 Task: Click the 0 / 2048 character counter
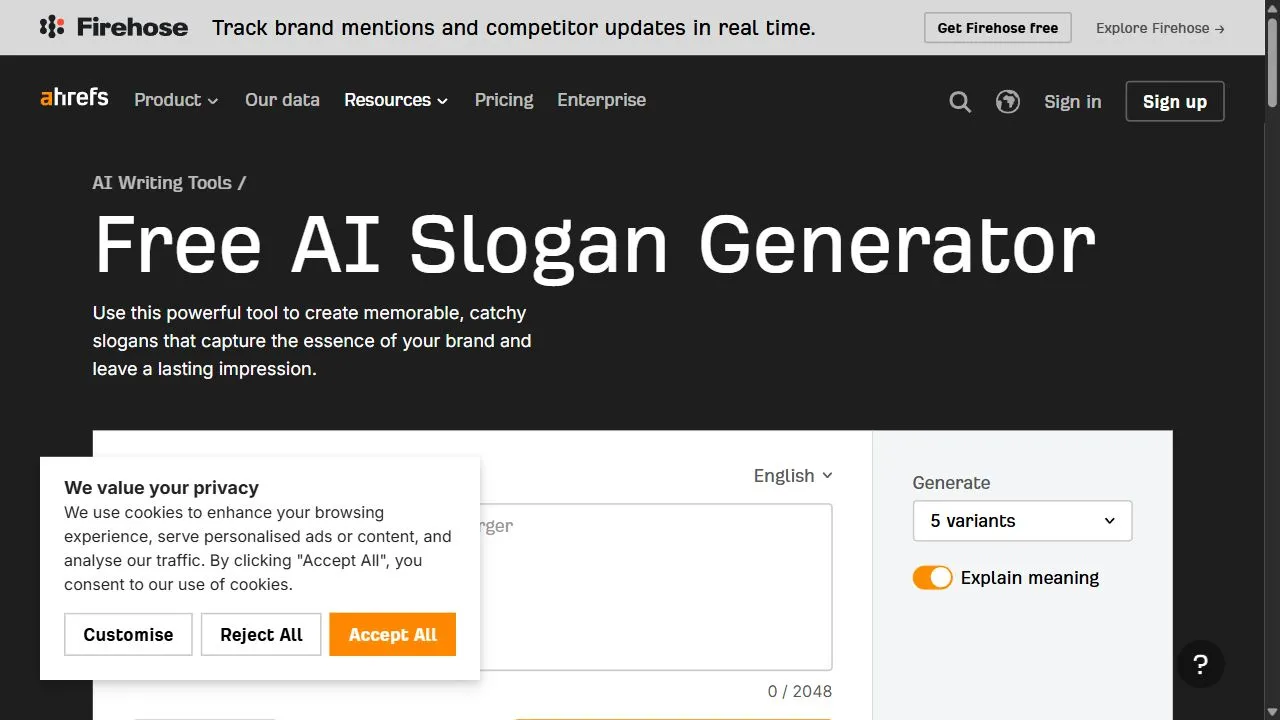click(x=799, y=691)
